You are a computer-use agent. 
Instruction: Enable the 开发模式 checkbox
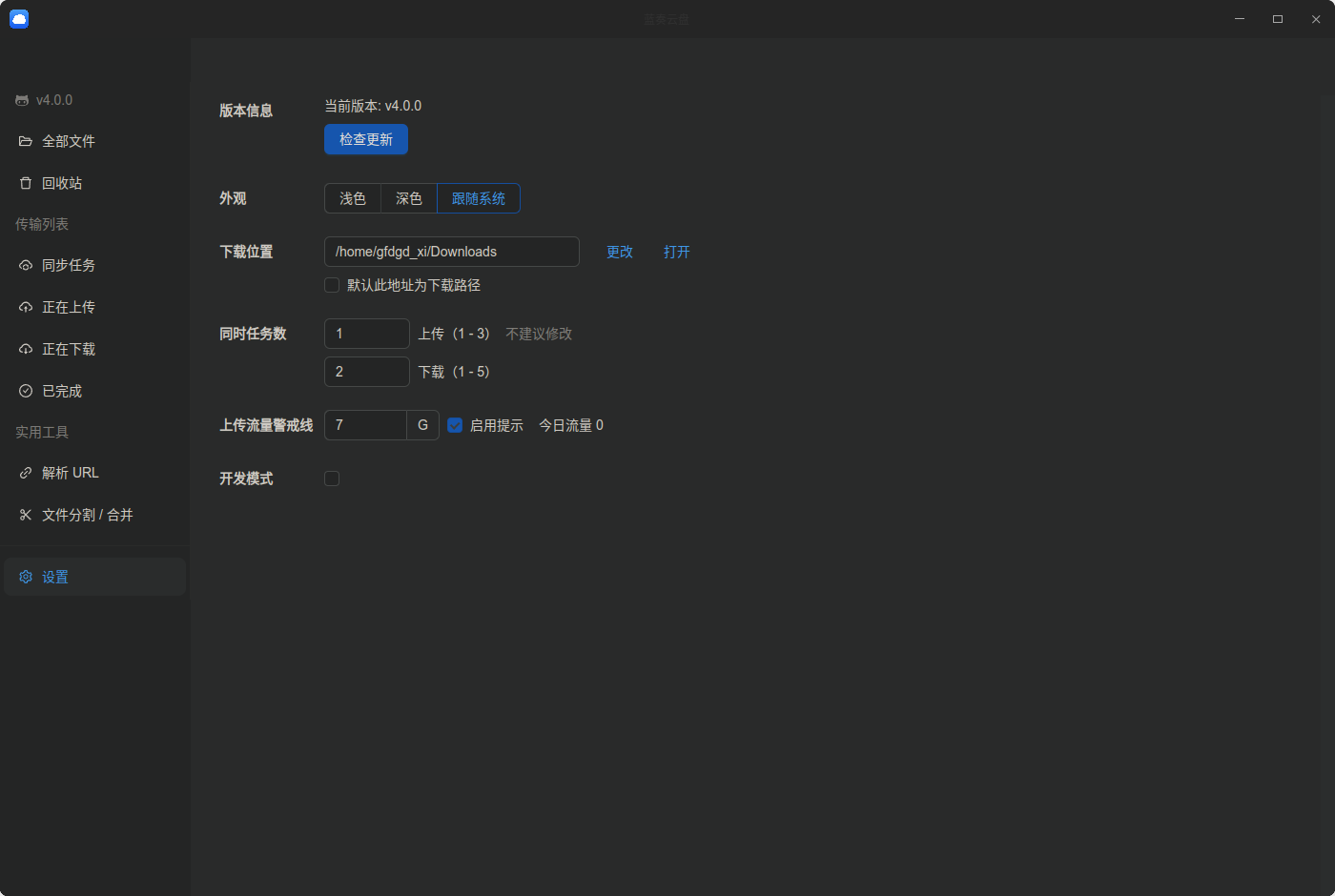pyautogui.click(x=332, y=479)
